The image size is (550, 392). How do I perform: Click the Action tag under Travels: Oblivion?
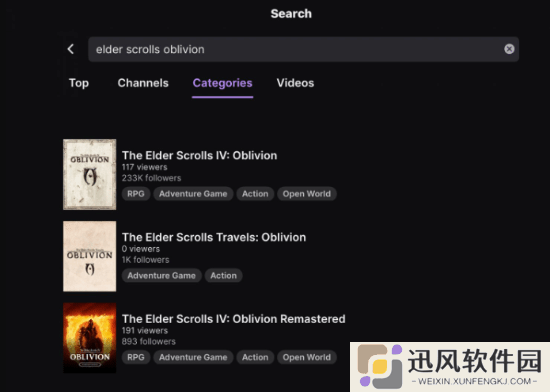click(x=224, y=276)
